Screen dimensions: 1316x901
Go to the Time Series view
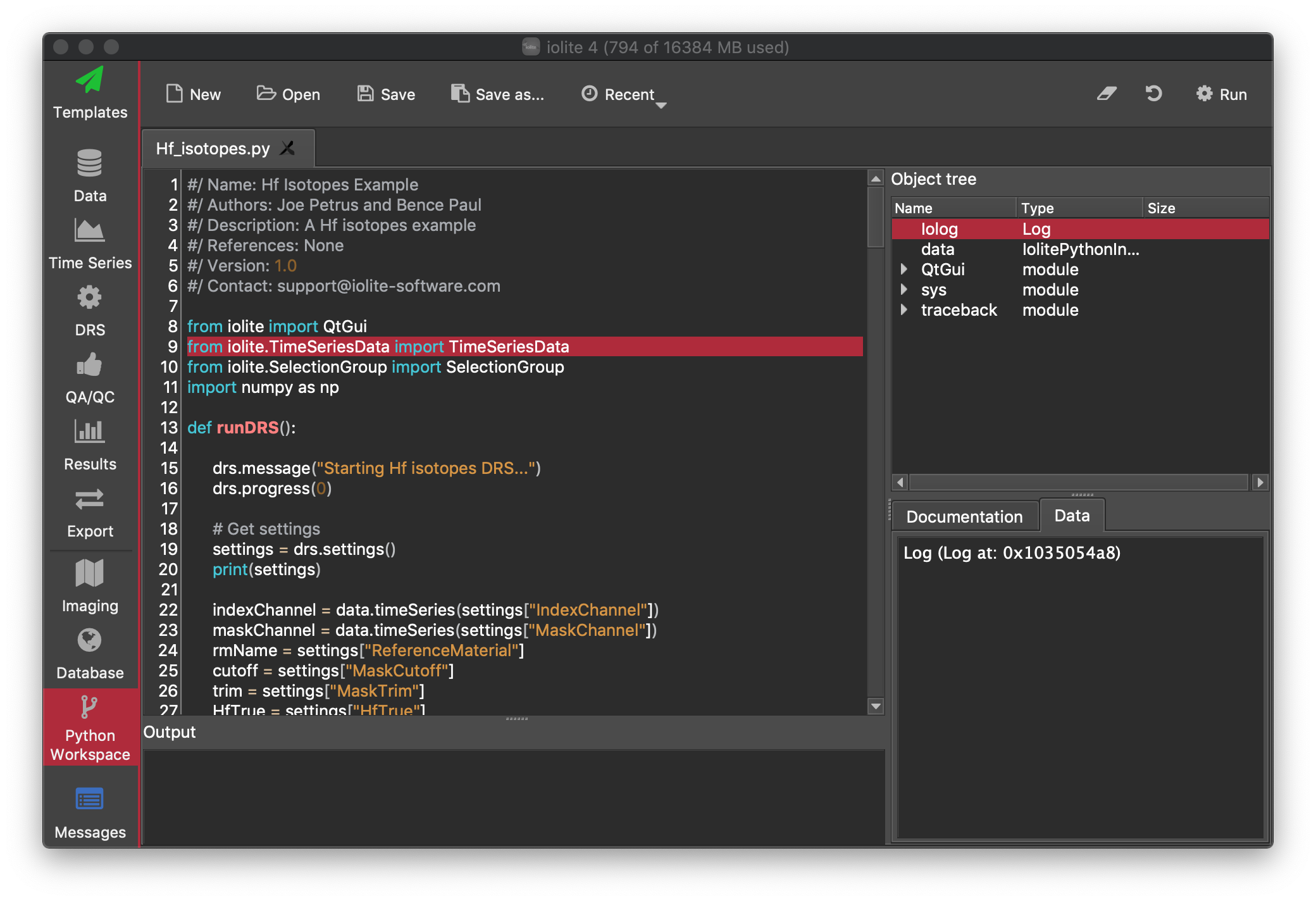point(90,244)
